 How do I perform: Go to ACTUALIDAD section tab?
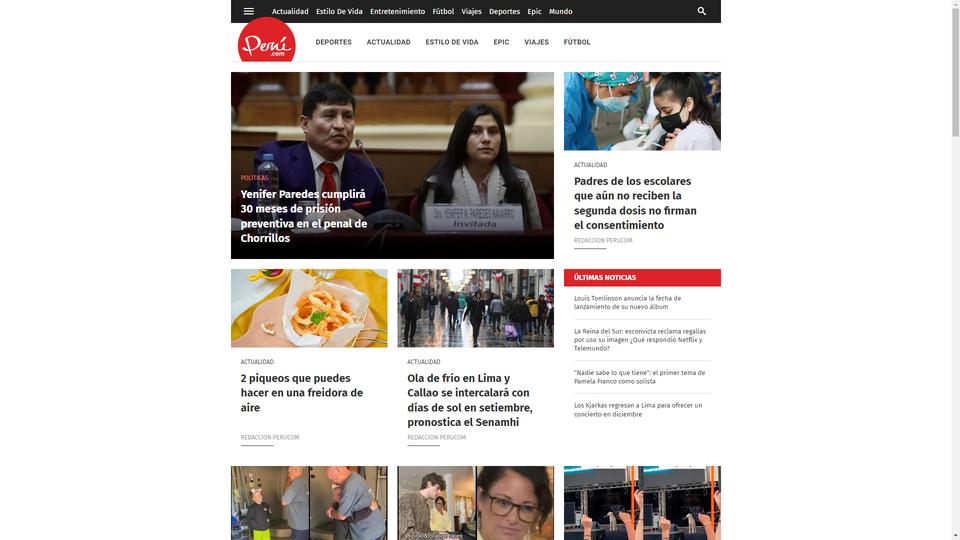[389, 42]
